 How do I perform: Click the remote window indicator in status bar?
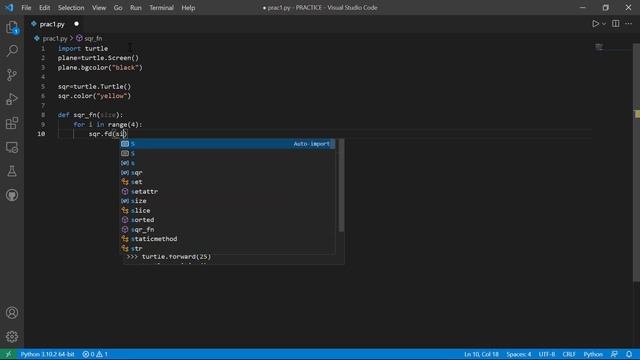pyautogui.click(x=8, y=354)
